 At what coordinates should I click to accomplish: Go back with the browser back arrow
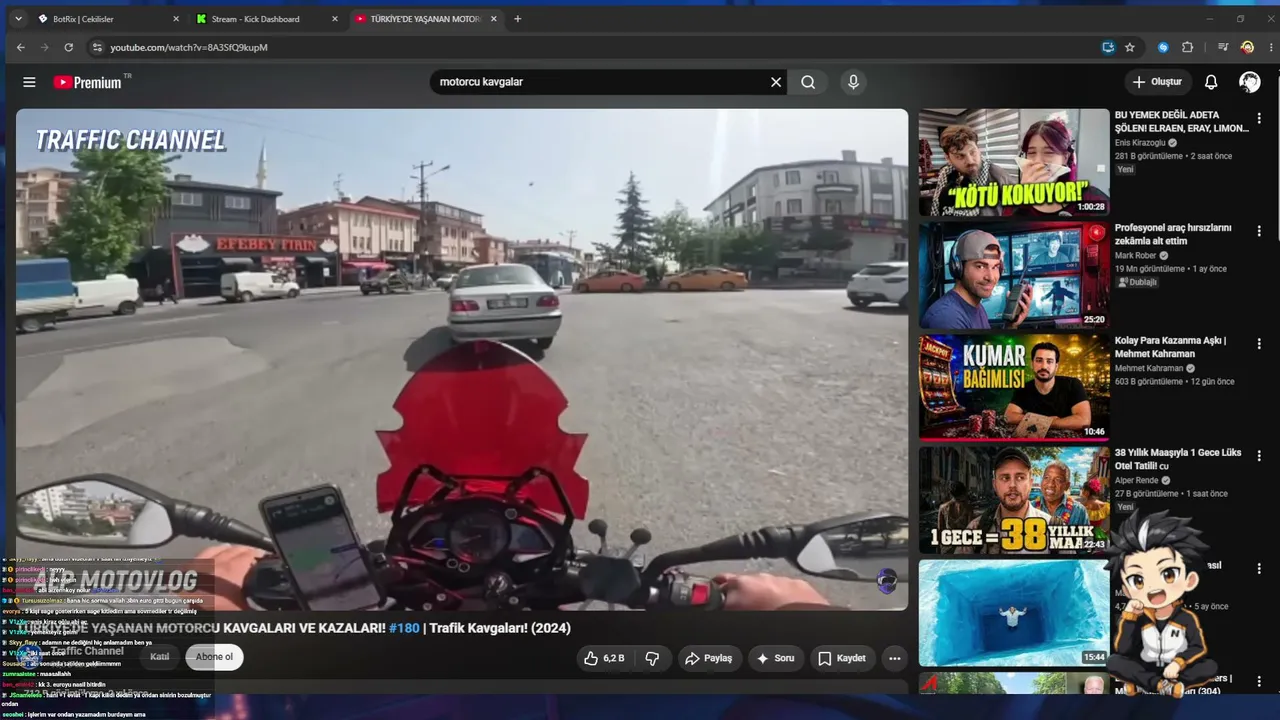point(21,47)
